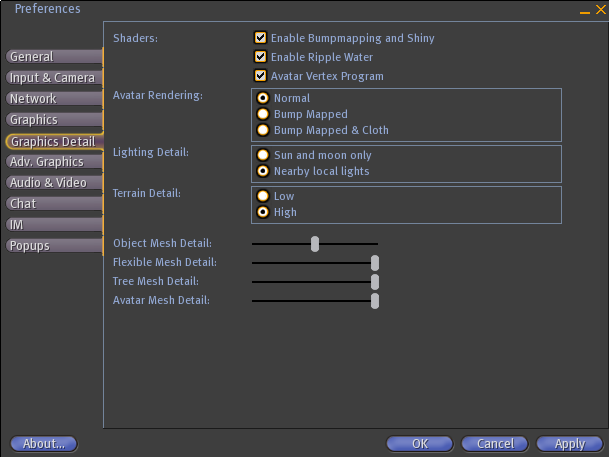Open the About... dialog

[x=43, y=443]
